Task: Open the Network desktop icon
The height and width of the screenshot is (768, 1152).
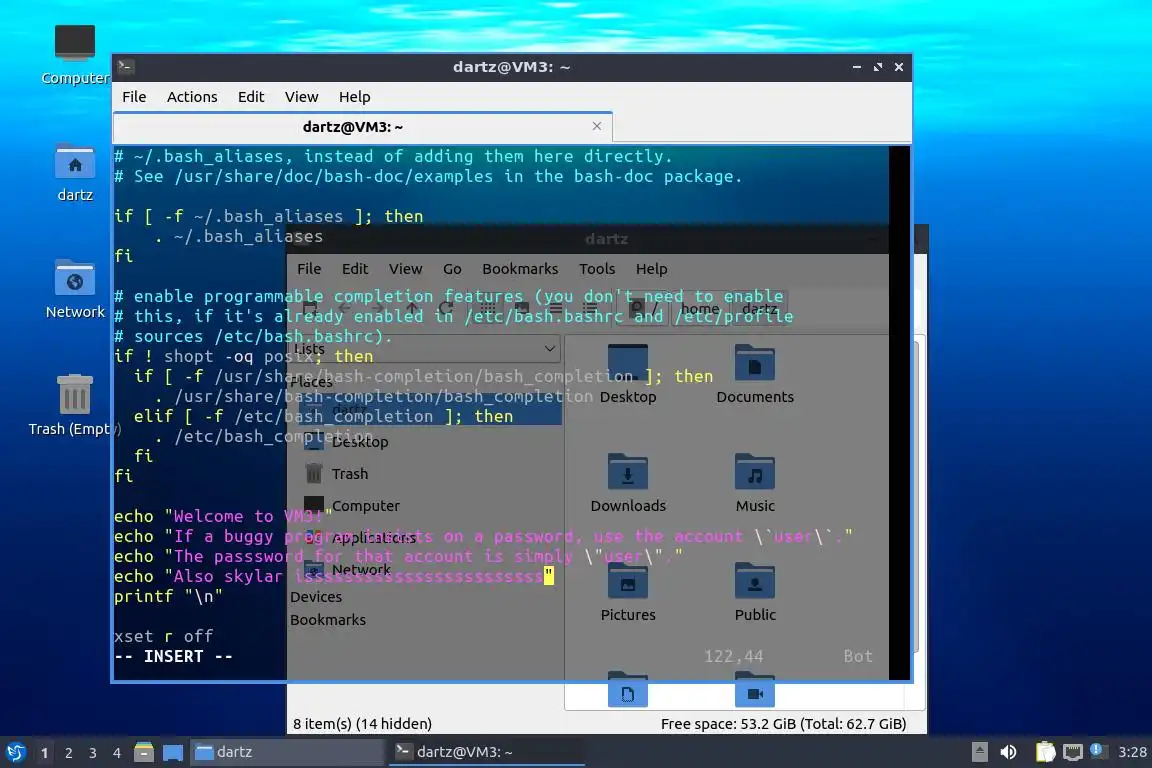Action: point(74,290)
